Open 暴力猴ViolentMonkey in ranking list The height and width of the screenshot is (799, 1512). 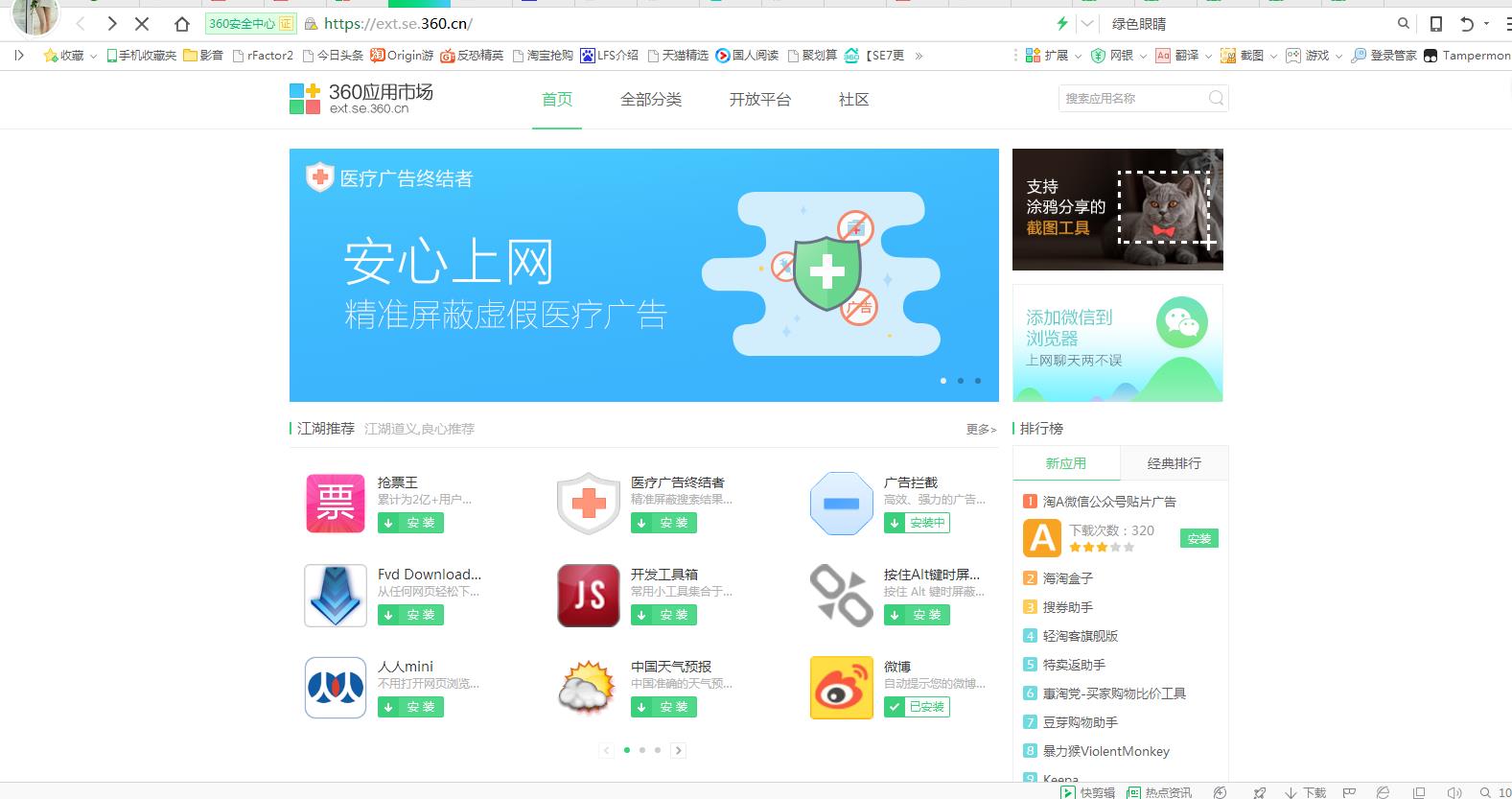pyautogui.click(x=1106, y=751)
